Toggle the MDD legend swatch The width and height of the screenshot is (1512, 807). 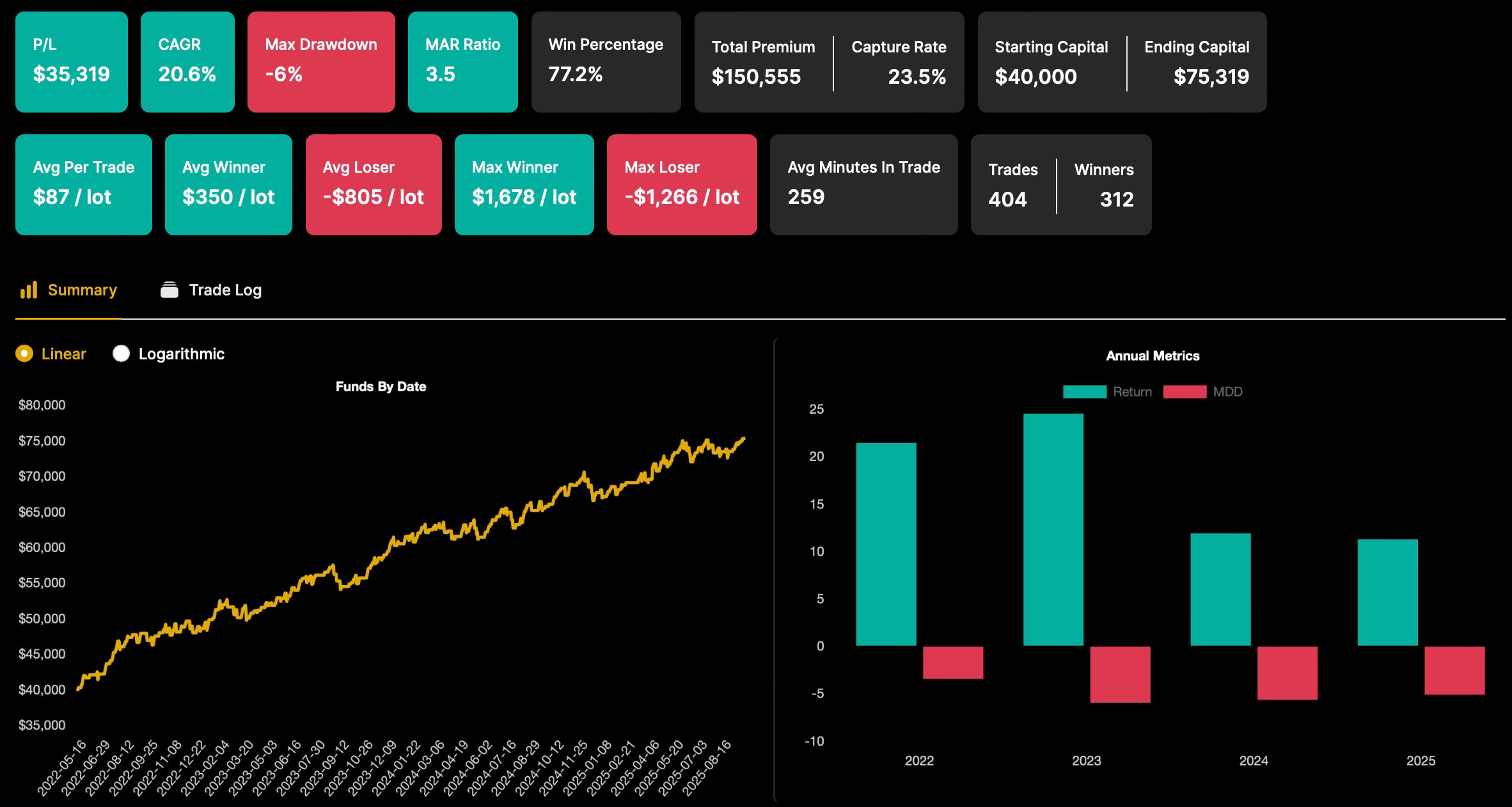point(1185,392)
